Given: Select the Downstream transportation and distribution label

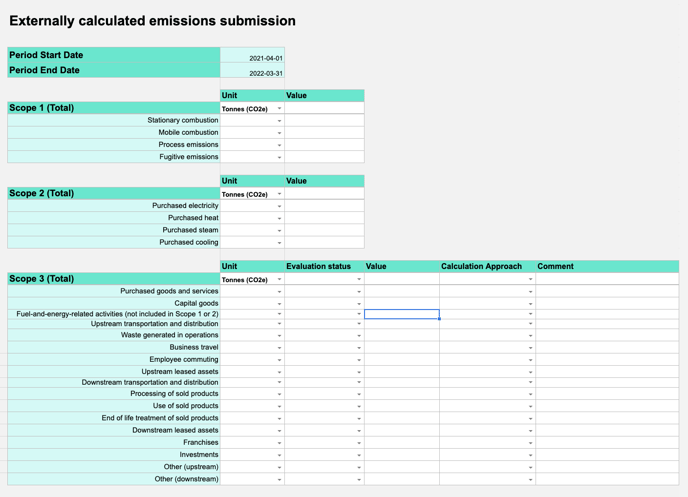Looking at the screenshot, I should [x=114, y=383].
